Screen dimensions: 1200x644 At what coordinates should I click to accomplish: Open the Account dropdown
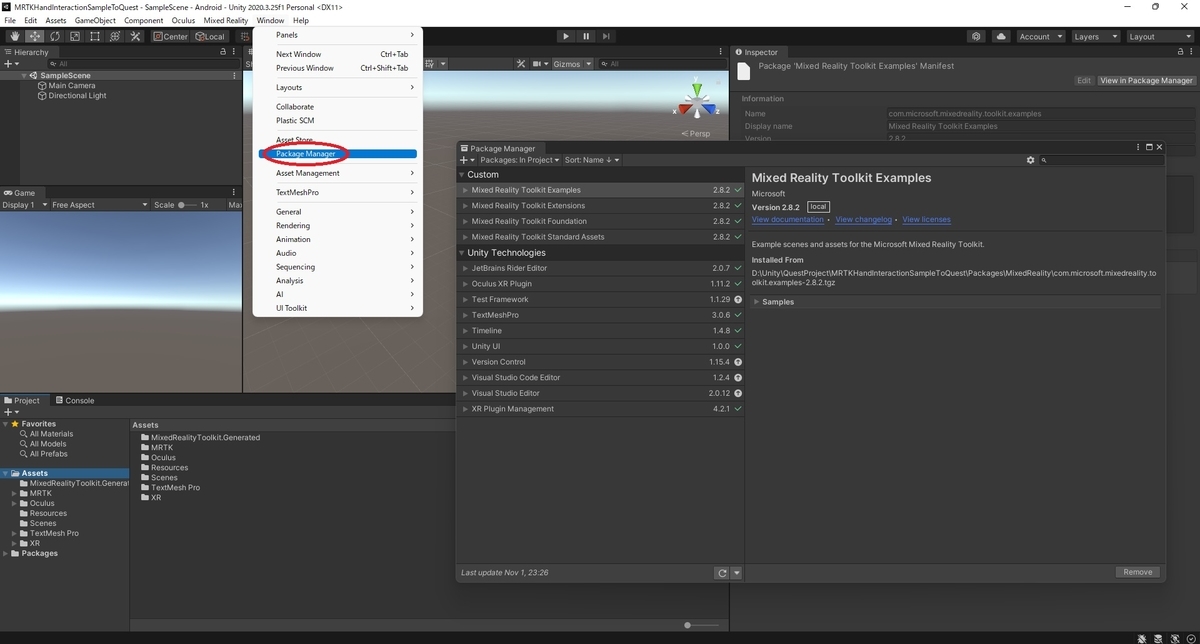(1040, 36)
